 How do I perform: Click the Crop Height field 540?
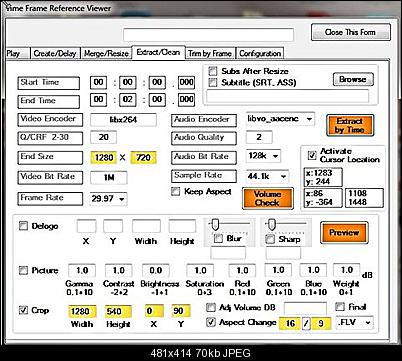118,311
